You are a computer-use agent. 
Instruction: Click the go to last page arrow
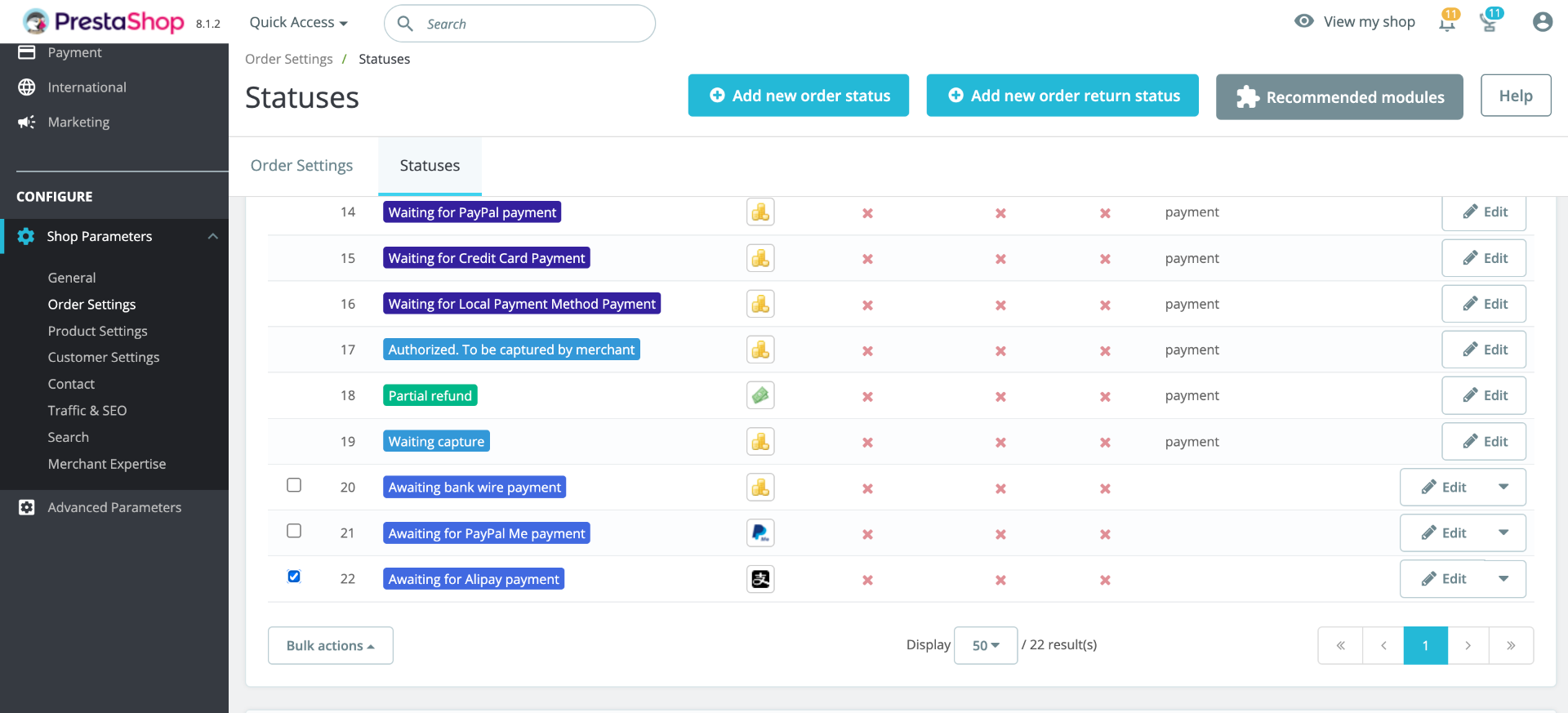[x=1511, y=645]
